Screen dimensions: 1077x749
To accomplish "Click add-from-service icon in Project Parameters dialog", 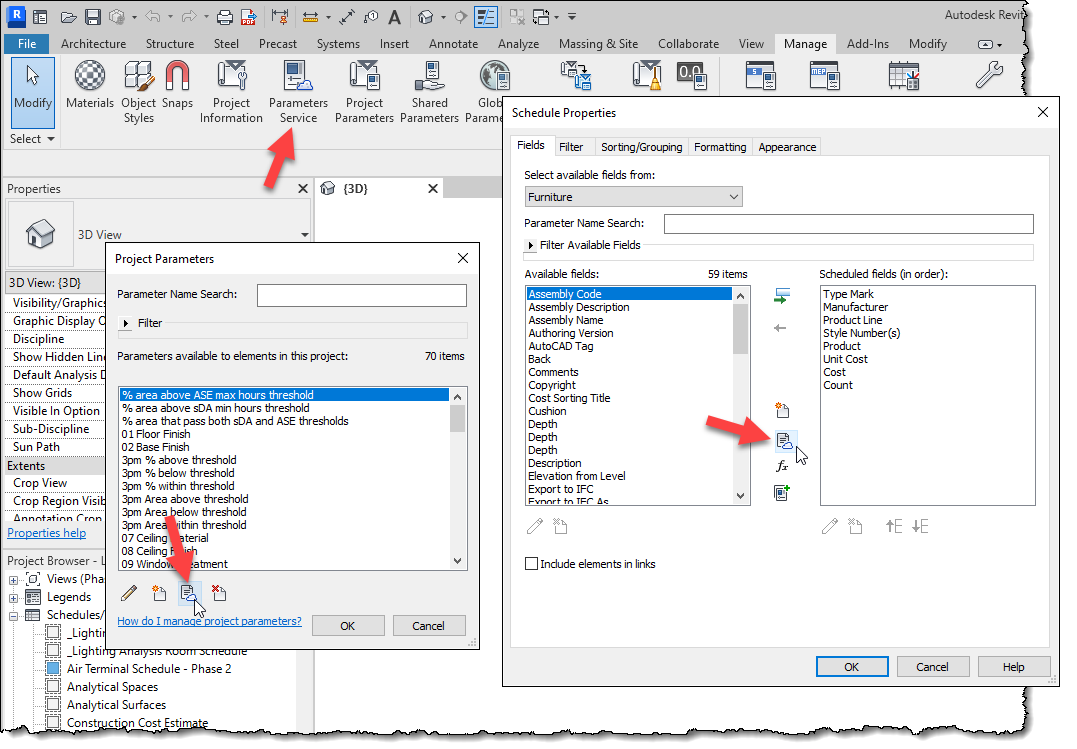I will (189, 592).
